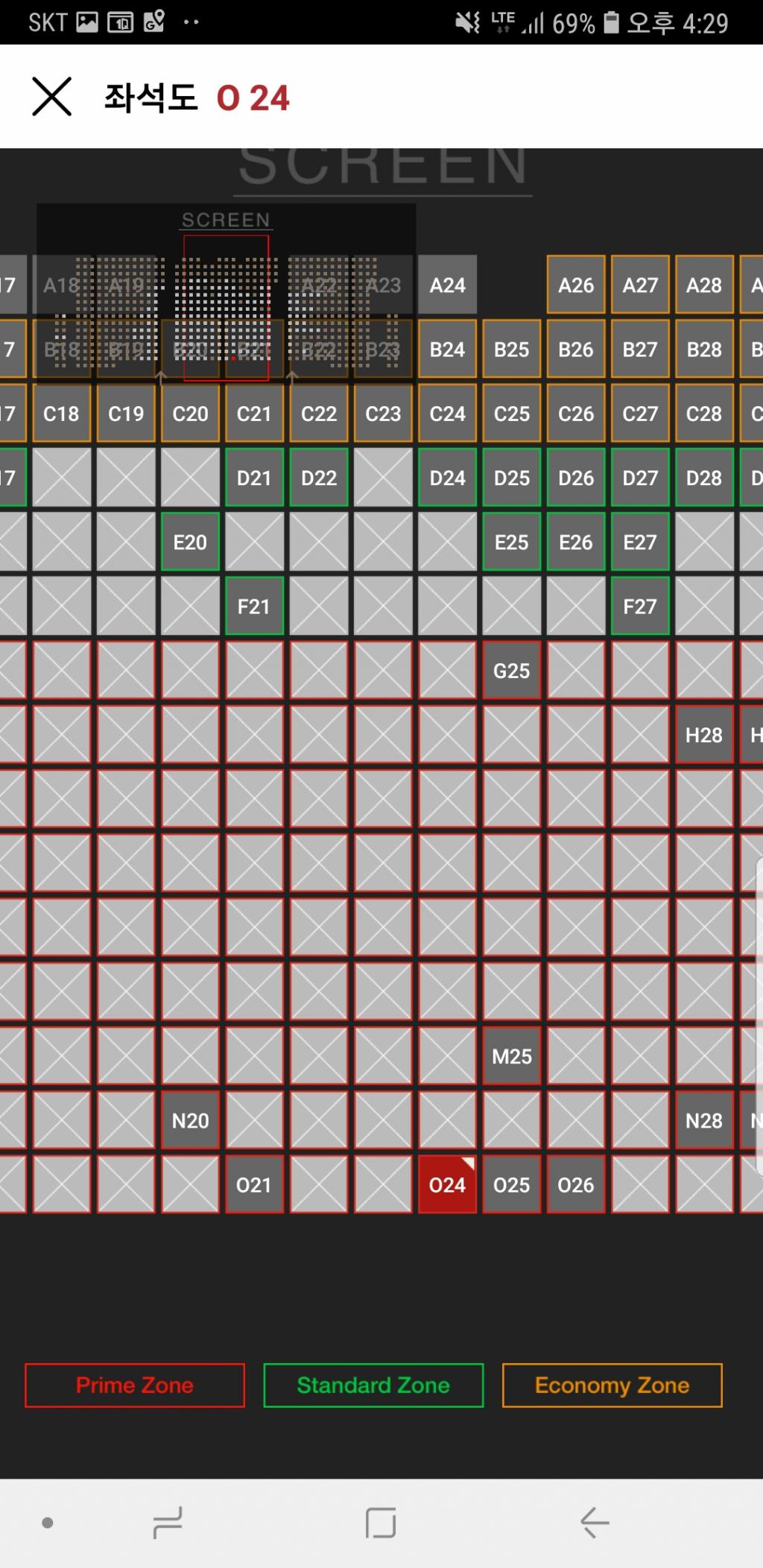The image size is (763, 1568).
Task: Tap seat C27
Action: (x=640, y=414)
